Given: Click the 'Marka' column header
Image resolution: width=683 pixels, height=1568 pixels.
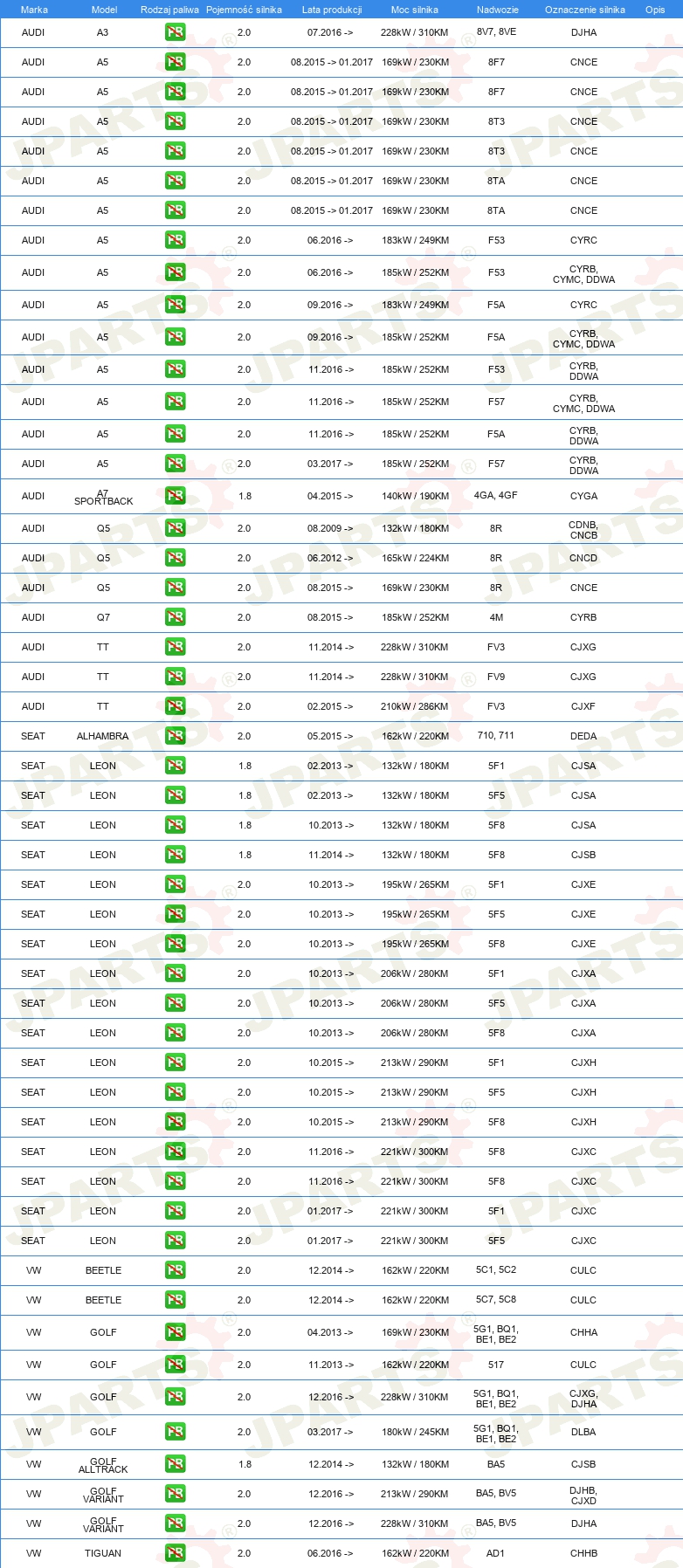Looking at the screenshot, I should click(34, 10).
